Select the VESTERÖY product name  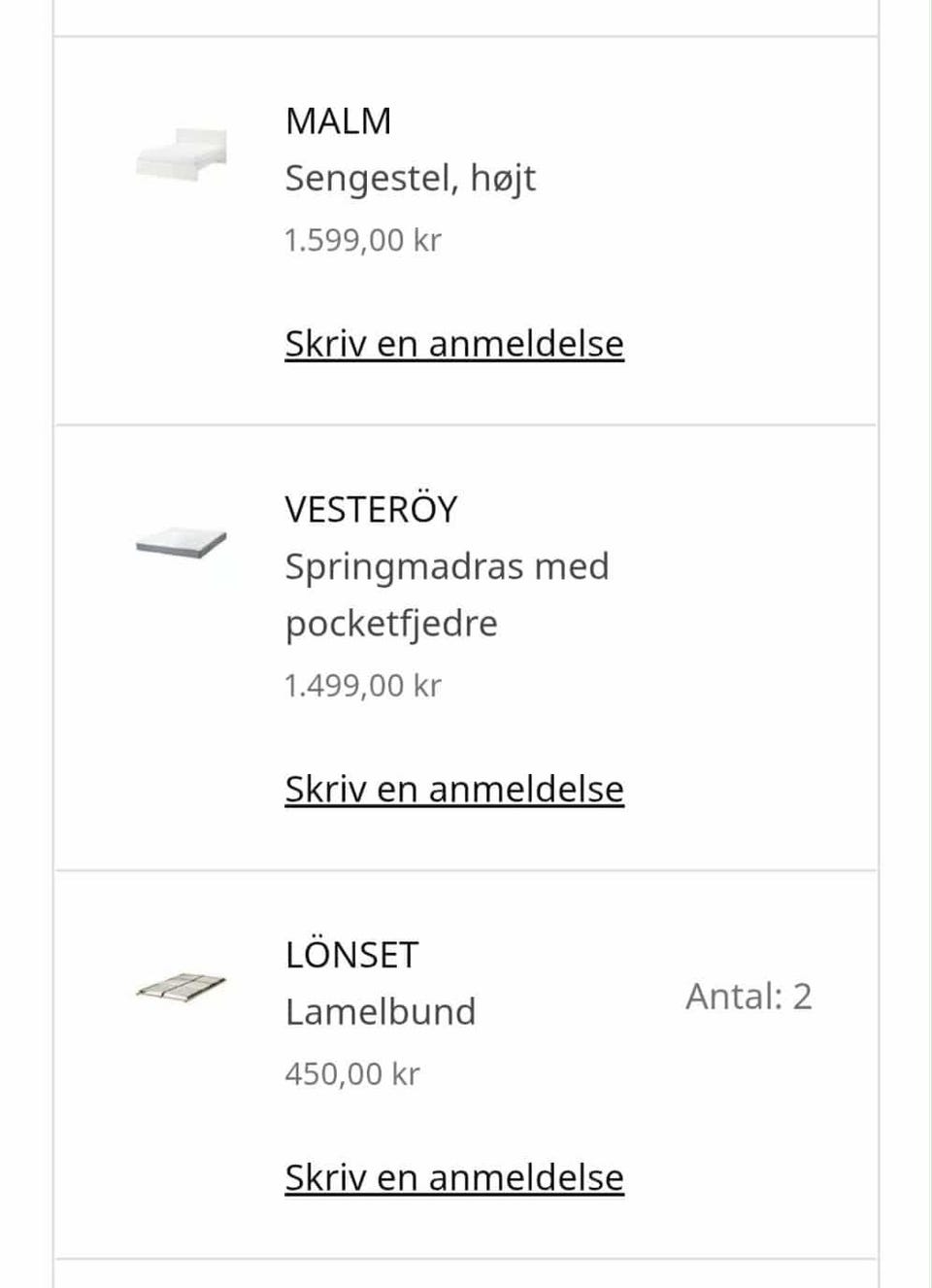[370, 510]
